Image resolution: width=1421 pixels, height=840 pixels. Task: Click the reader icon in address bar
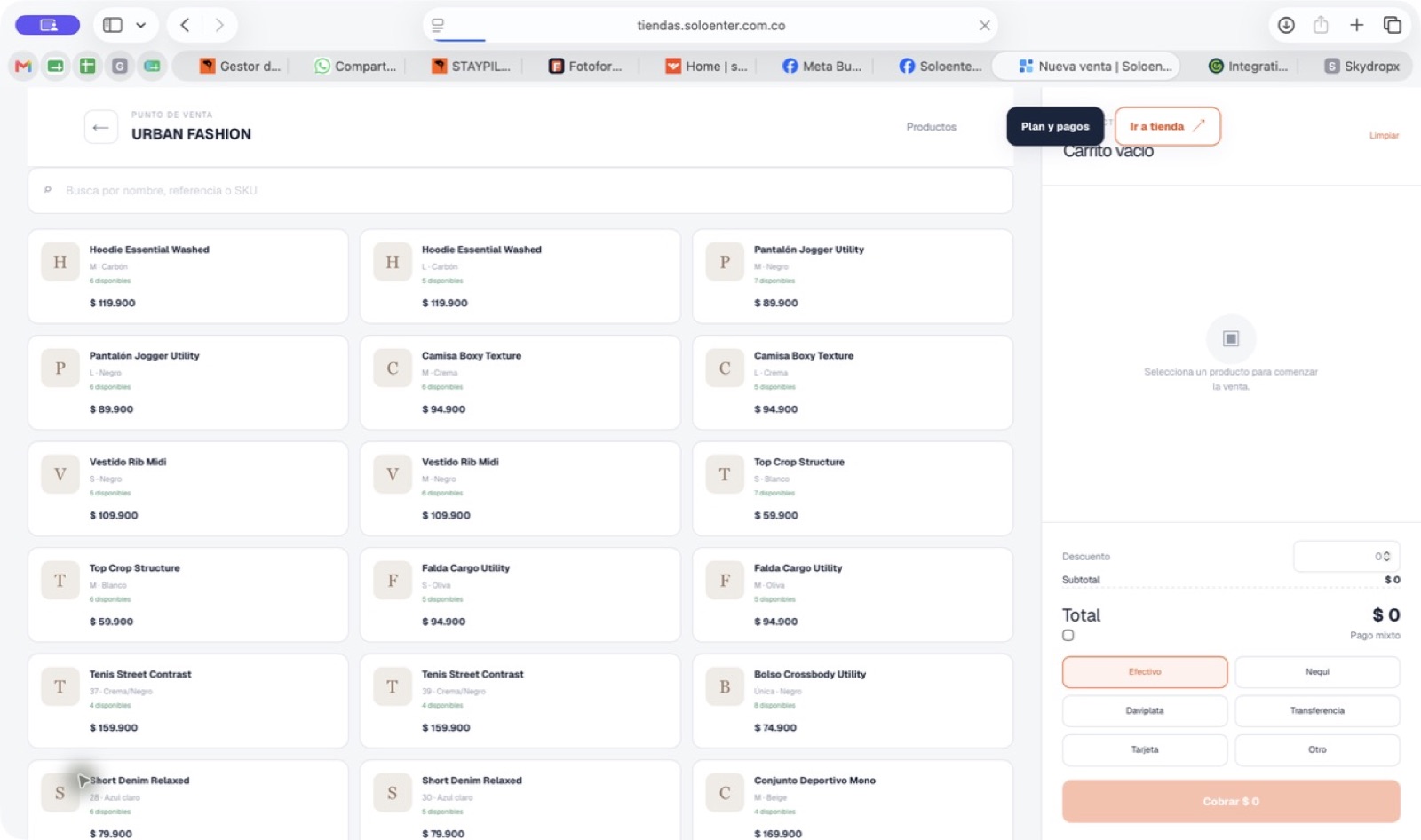438,25
